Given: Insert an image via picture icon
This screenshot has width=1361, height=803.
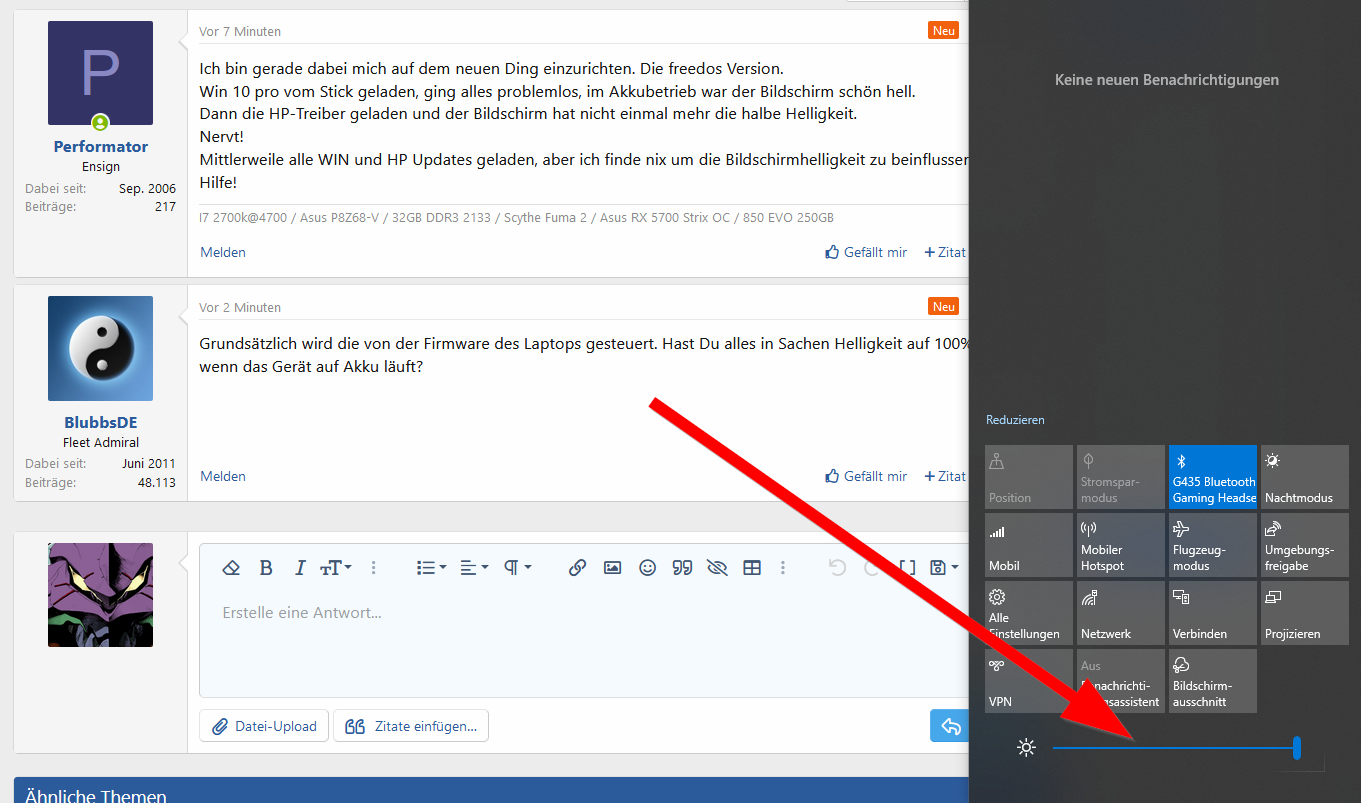Looking at the screenshot, I should click(613, 567).
